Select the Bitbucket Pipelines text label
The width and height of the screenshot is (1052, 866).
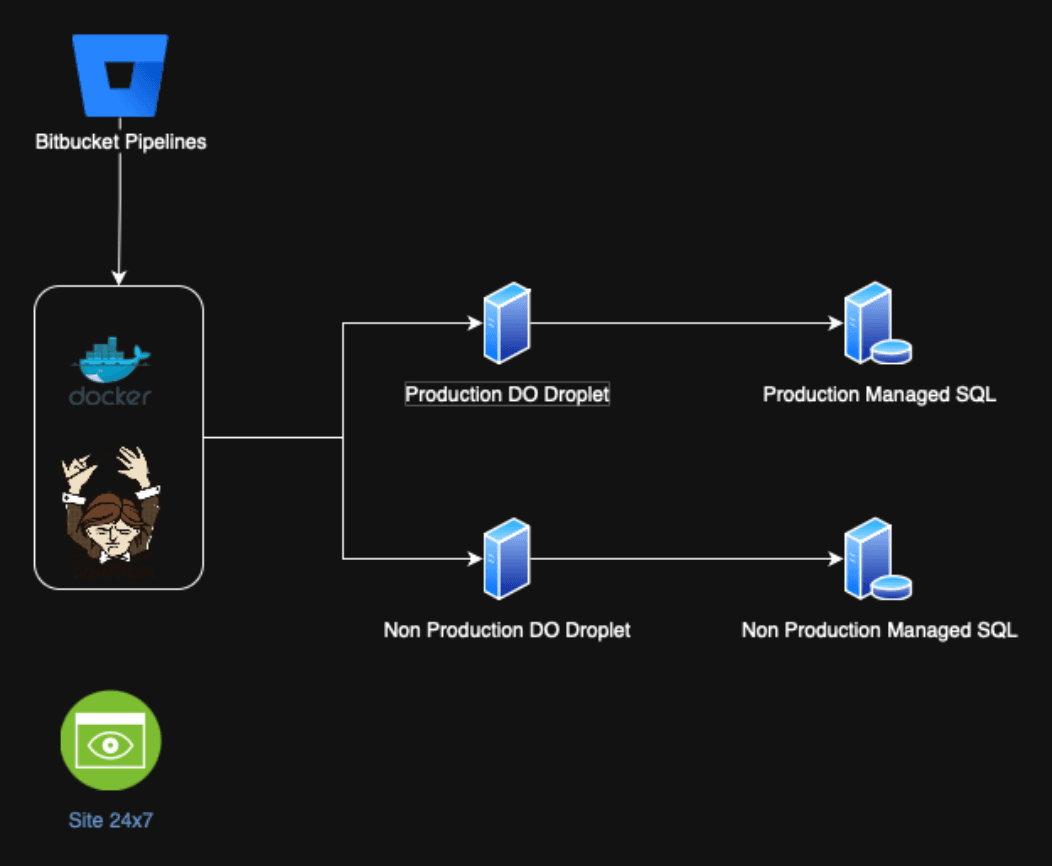tap(120, 142)
